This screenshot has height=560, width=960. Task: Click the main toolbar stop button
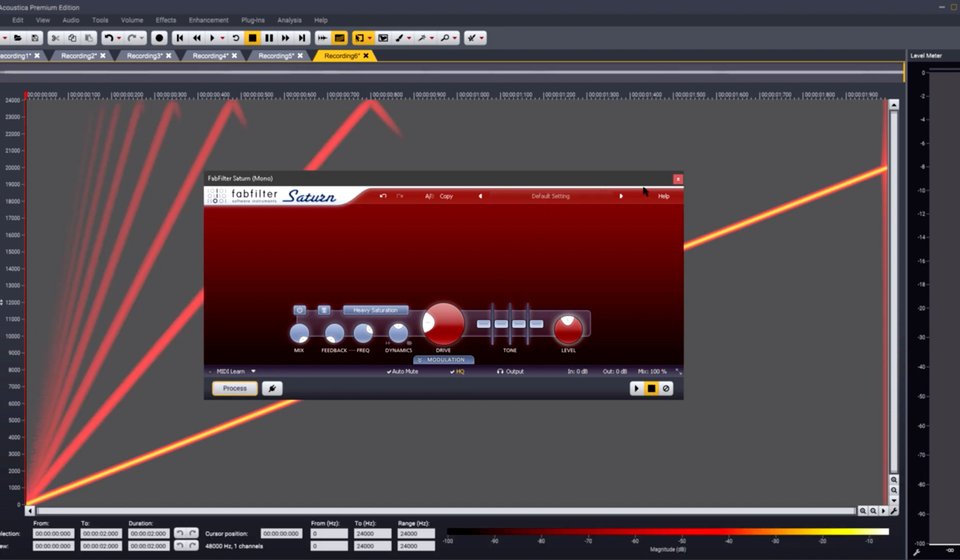point(252,38)
